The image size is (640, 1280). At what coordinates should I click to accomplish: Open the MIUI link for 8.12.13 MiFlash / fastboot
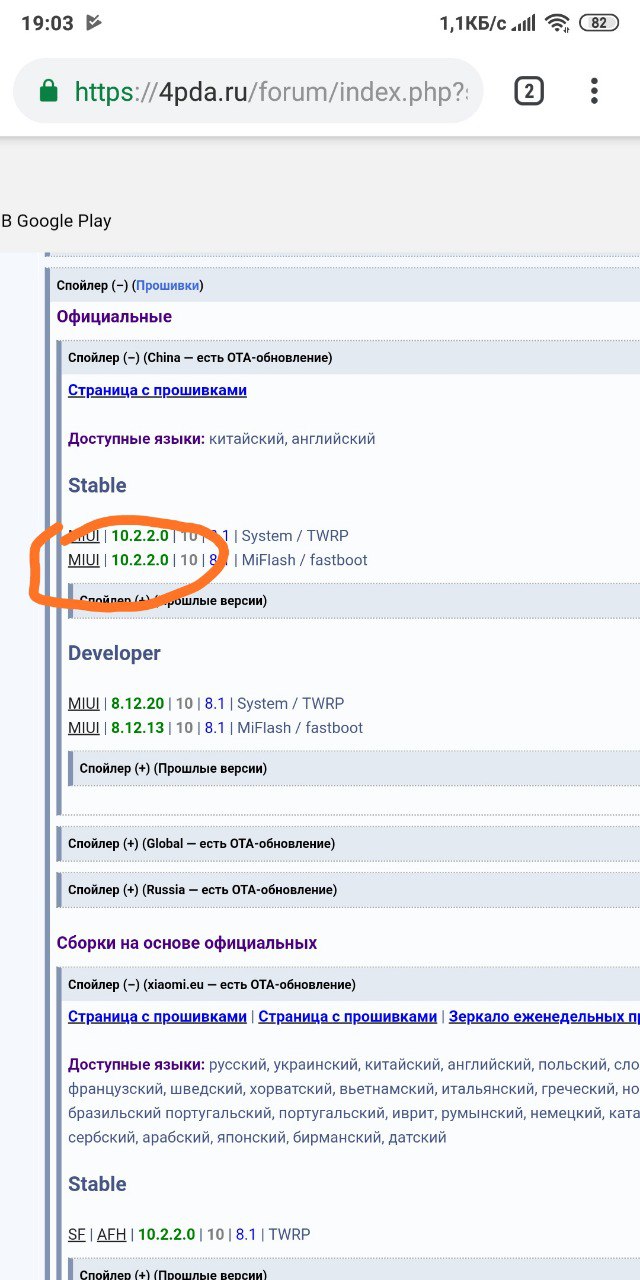(x=84, y=728)
